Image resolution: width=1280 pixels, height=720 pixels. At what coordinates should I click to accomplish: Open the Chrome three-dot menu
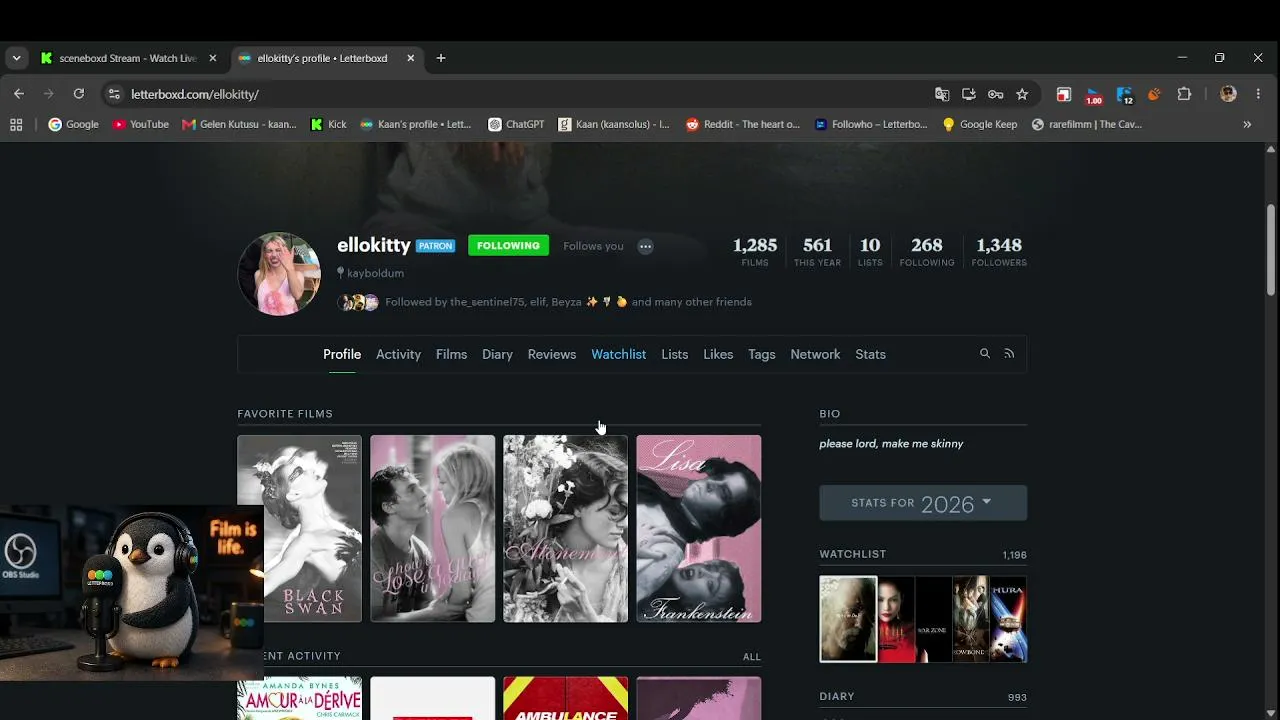click(x=1258, y=94)
